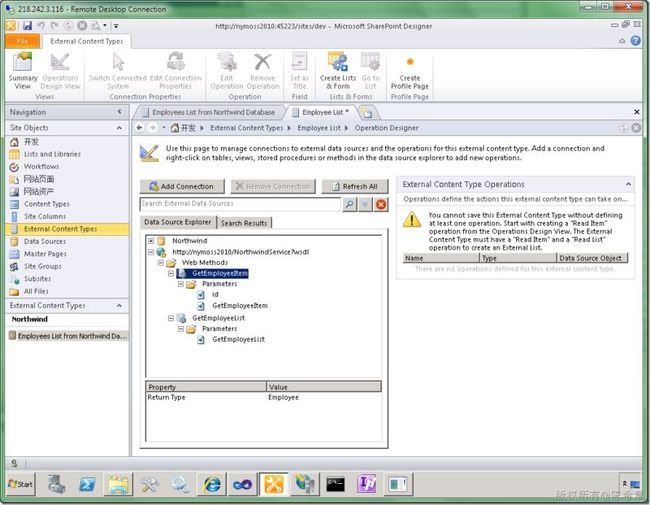
Task: Open Internet Explorer from taskbar
Action: click(x=211, y=484)
